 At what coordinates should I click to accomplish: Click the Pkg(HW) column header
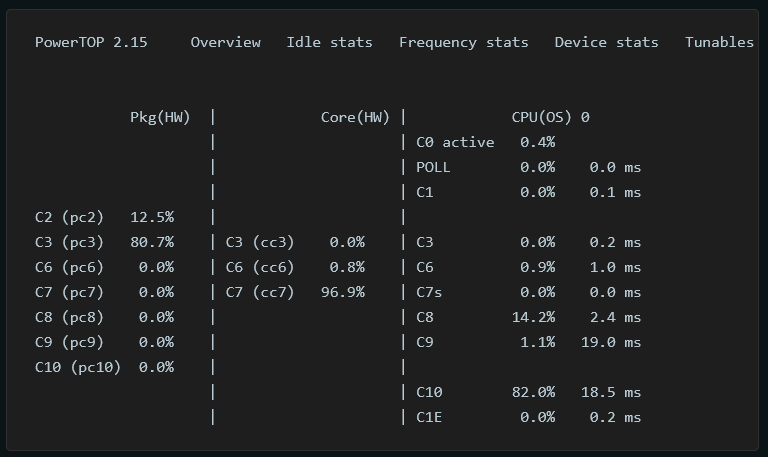point(160,118)
